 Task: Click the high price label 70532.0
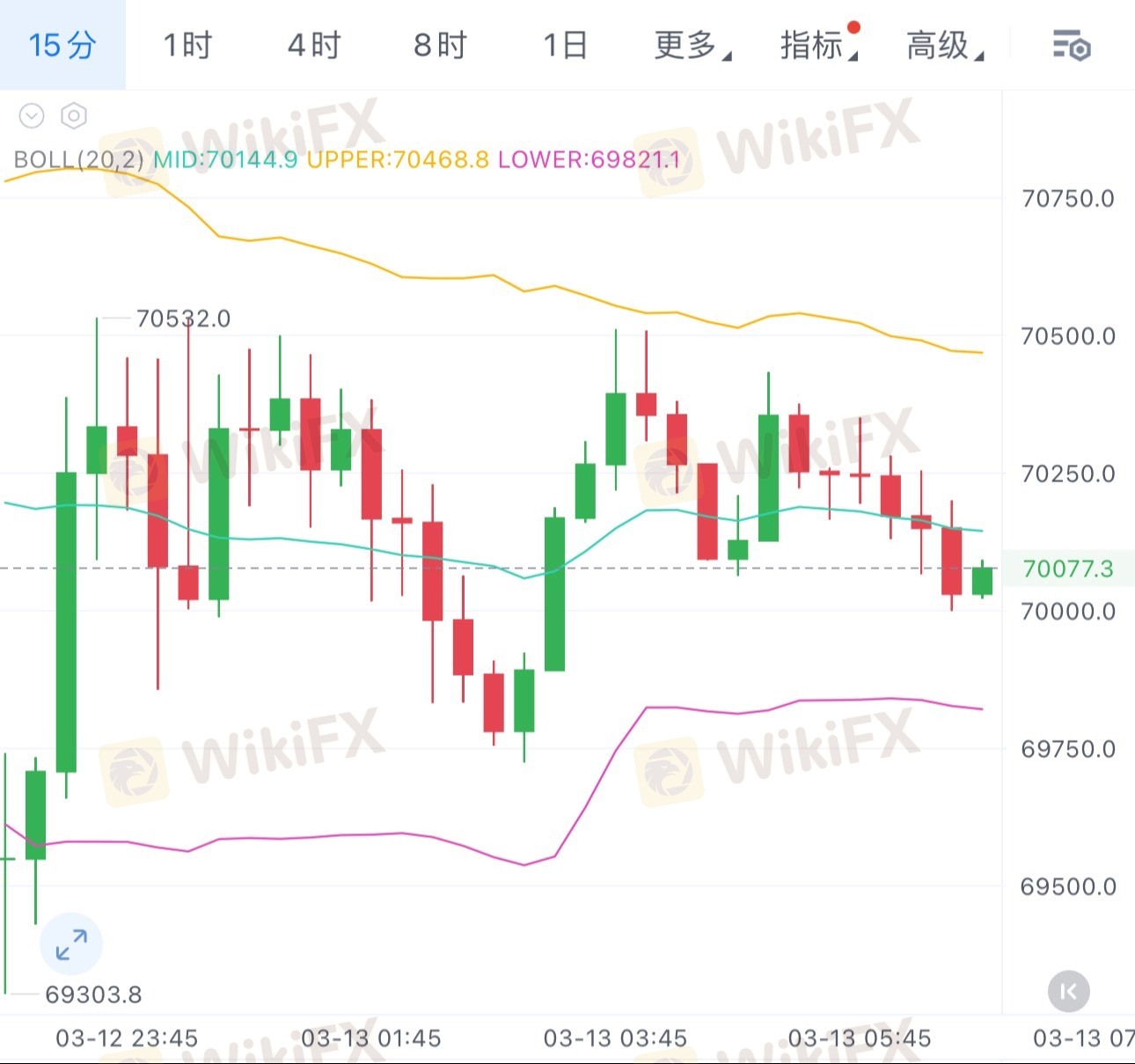183,319
